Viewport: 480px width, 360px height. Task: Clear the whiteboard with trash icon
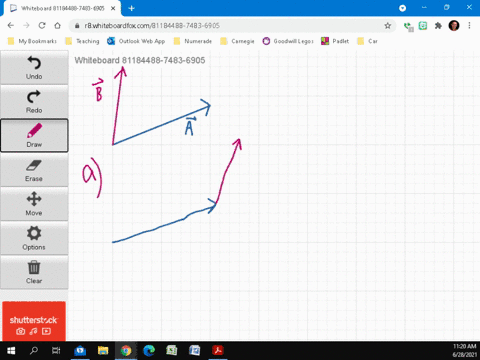click(34, 272)
